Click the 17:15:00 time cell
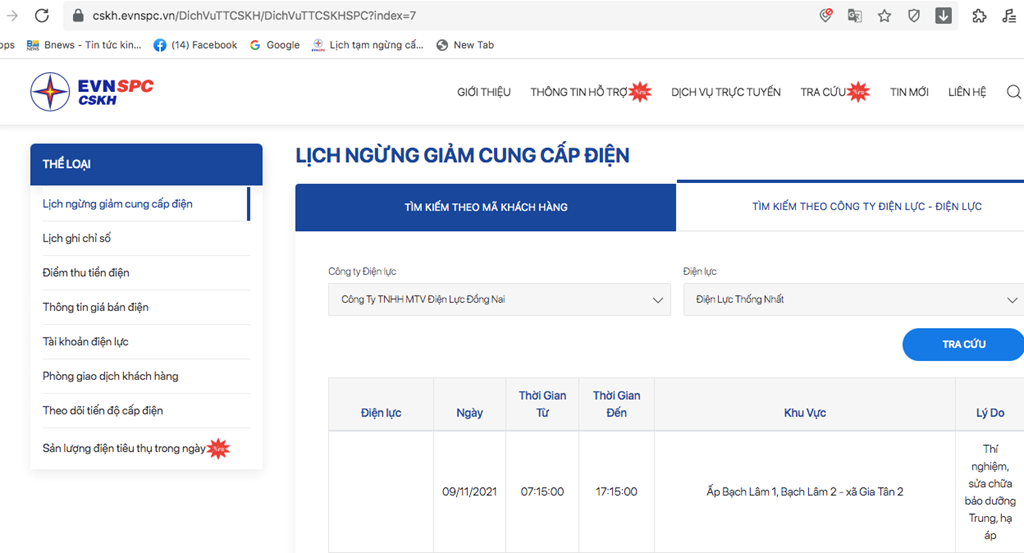The image size is (1024, 553). click(x=616, y=492)
